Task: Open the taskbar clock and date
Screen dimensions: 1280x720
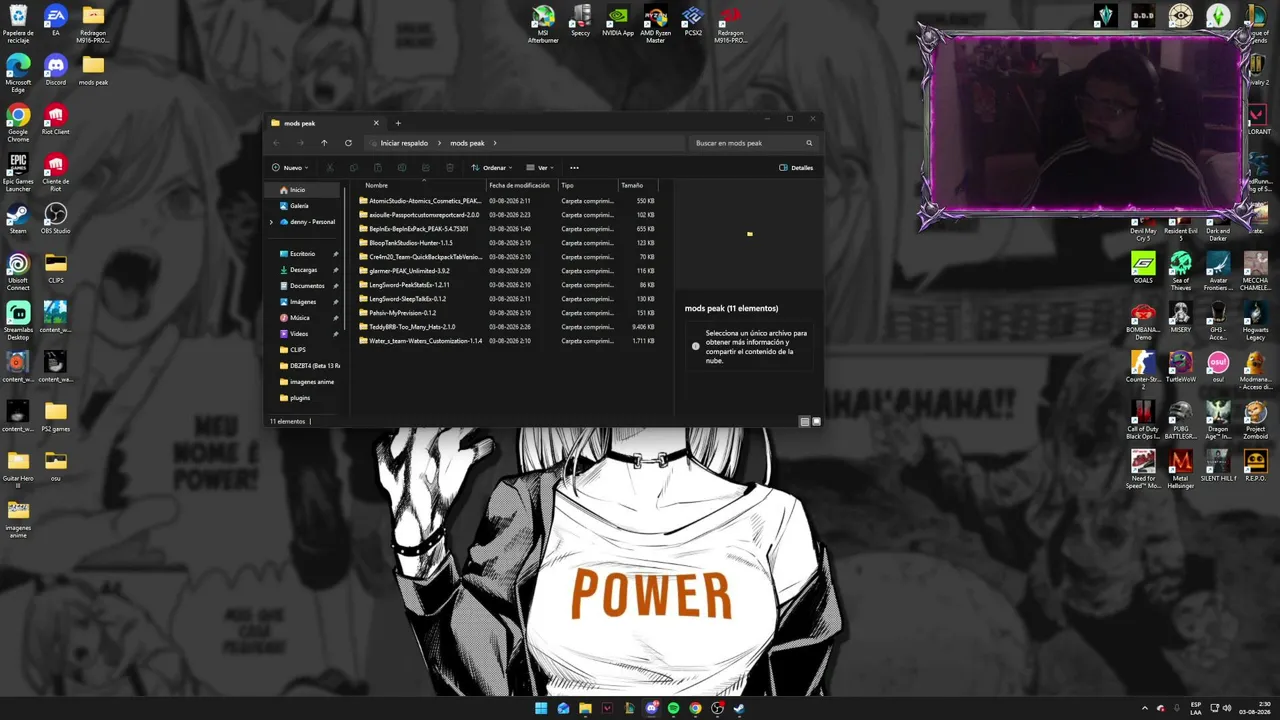Action: click(1255, 708)
